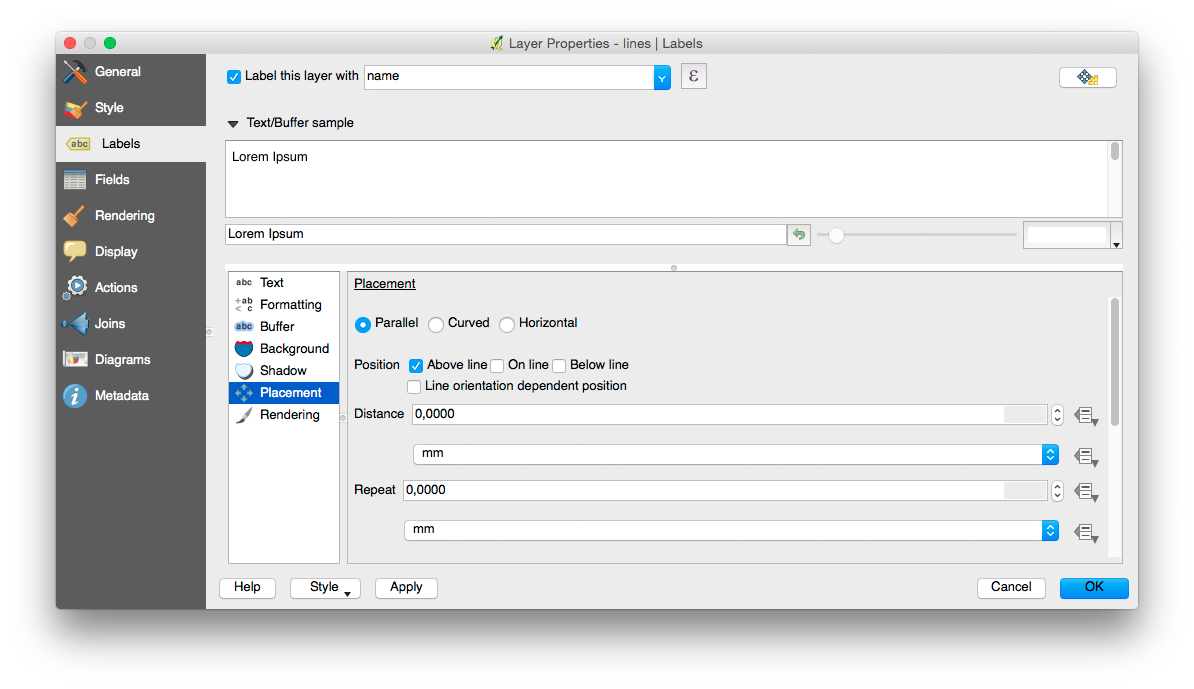
Task: Click the Placement panel vertical scrollbar
Action: [1115, 362]
